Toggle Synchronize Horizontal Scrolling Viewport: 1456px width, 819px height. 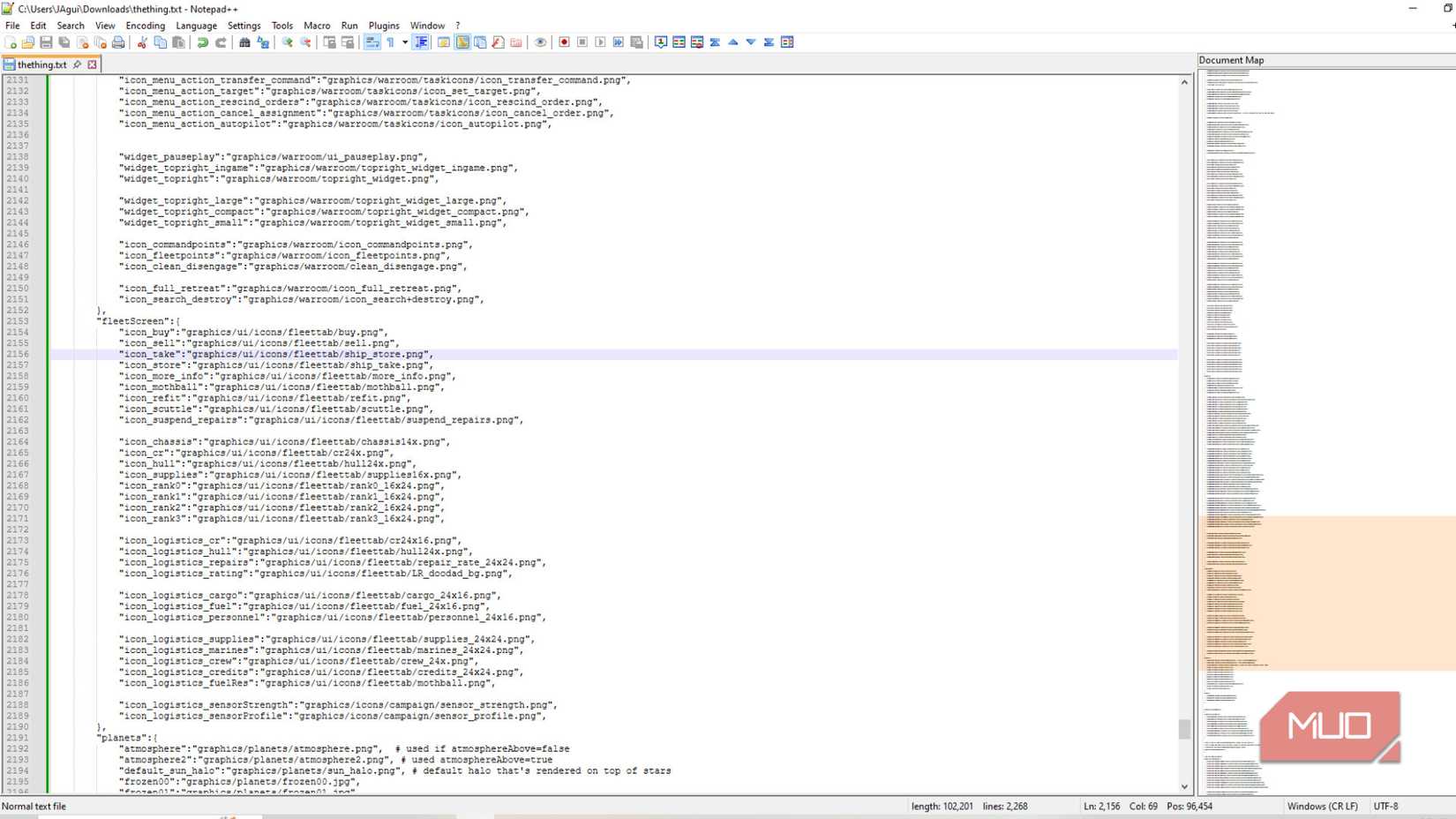tap(348, 42)
